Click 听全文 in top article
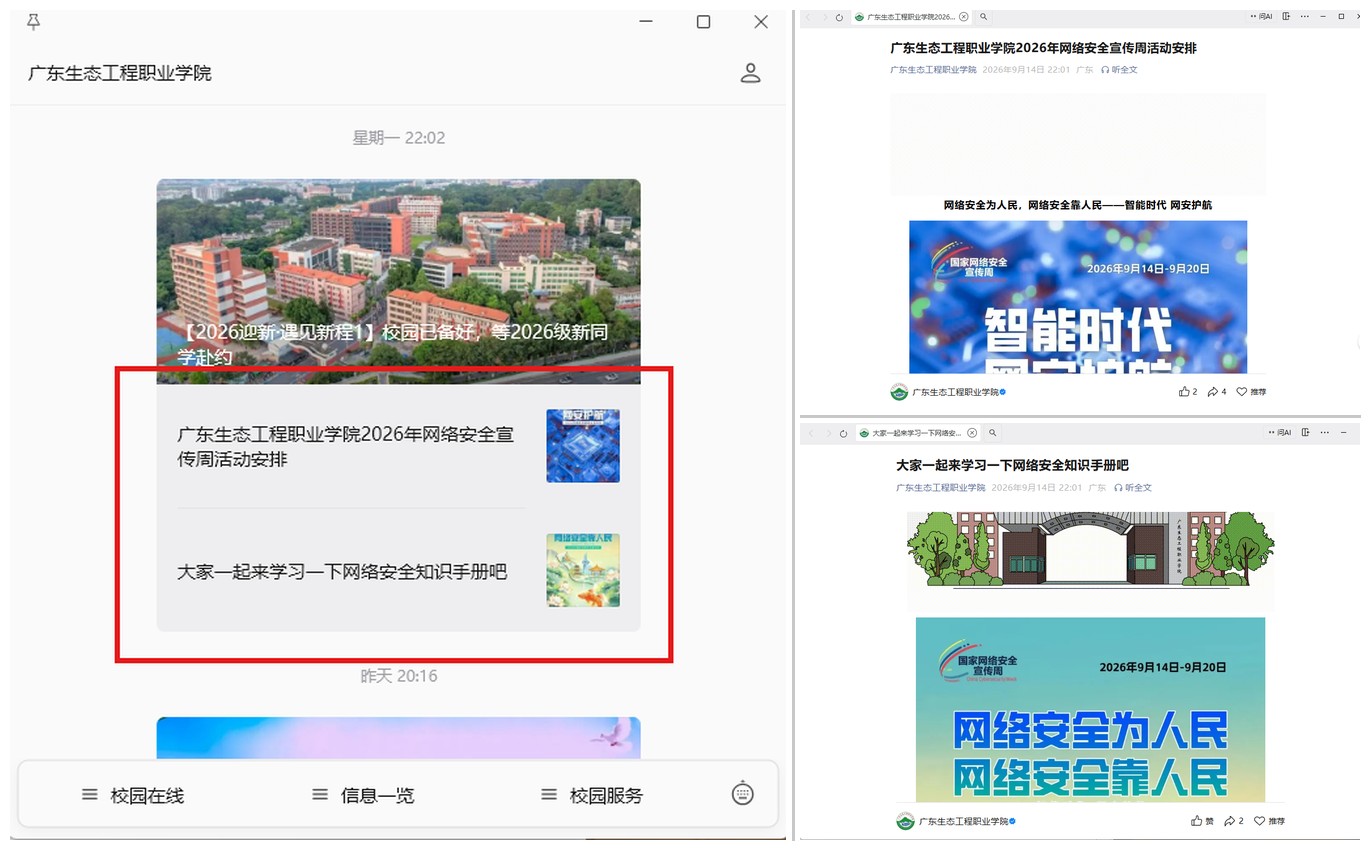 tap(1119, 70)
